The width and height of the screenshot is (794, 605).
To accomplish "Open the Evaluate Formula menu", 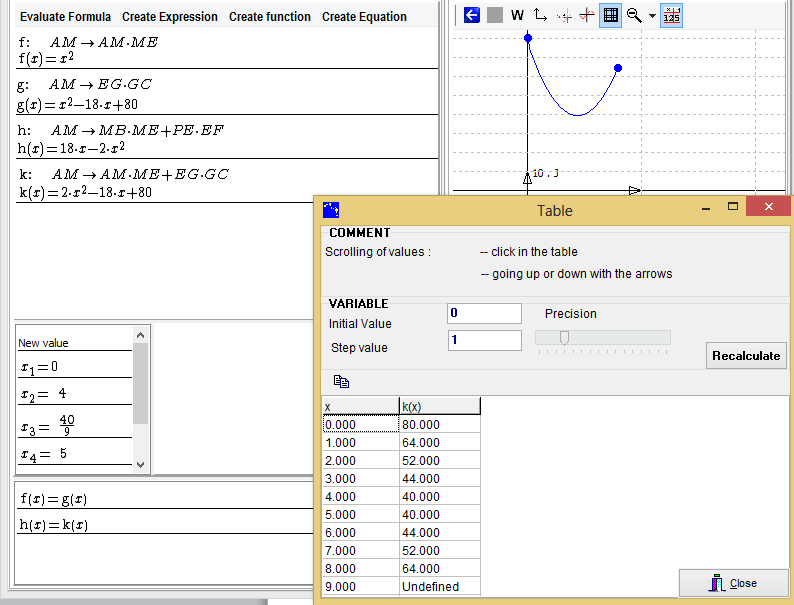I will point(65,17).
